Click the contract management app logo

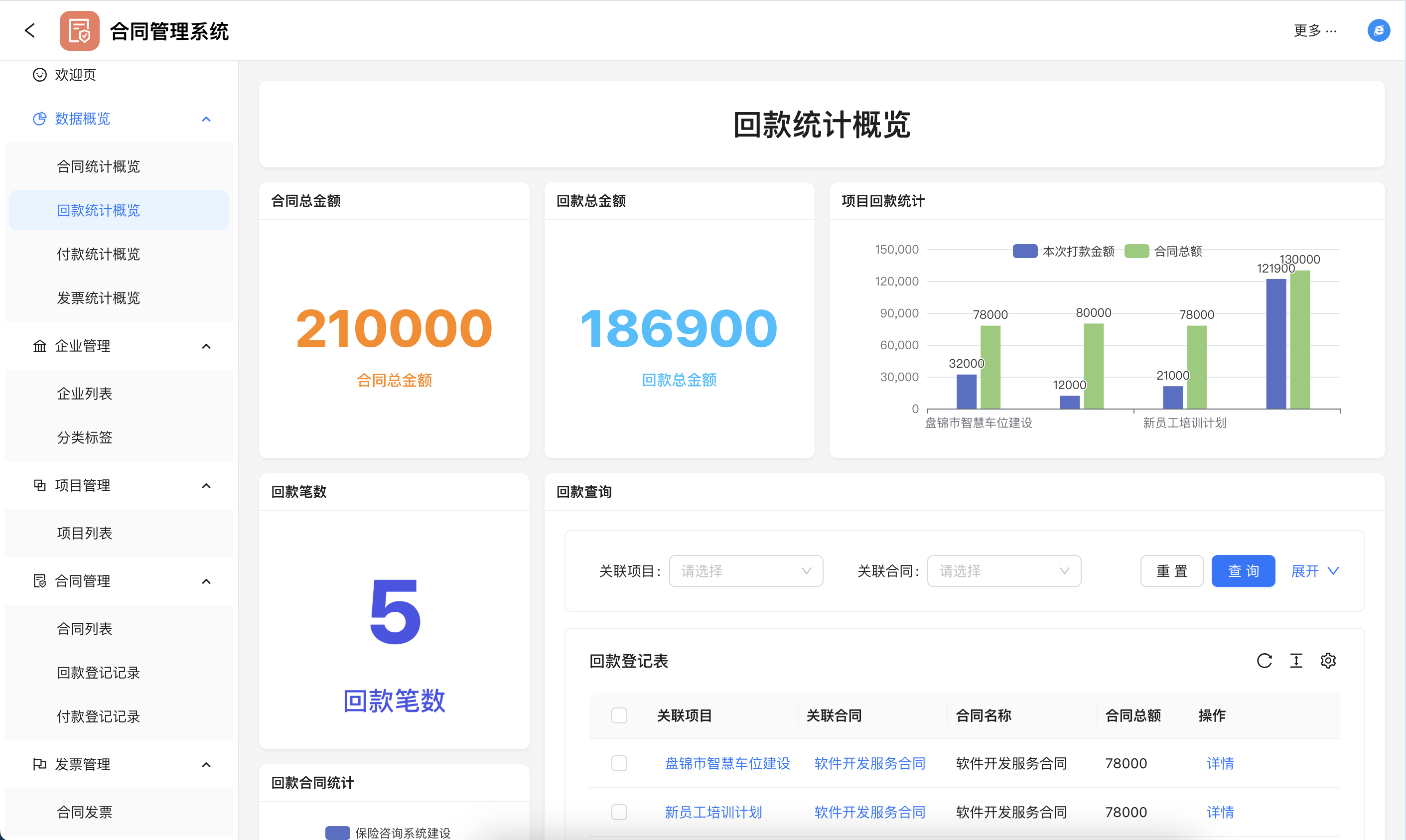79,30
